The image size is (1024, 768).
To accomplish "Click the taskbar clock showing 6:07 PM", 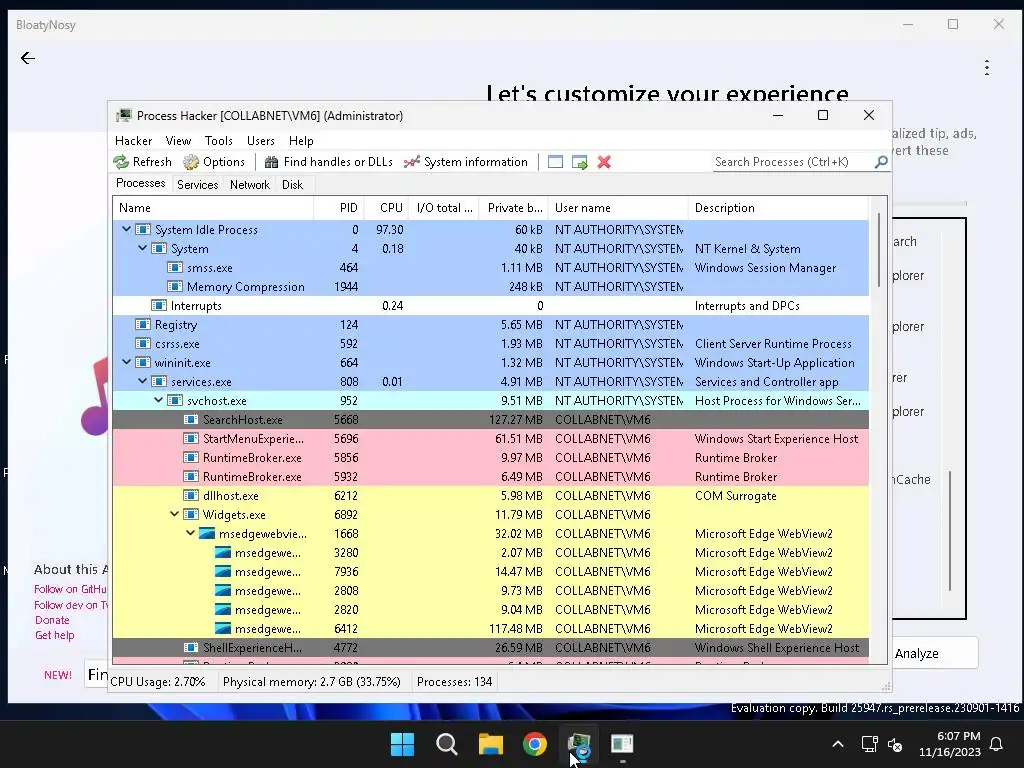I will [x=950, y=744].
